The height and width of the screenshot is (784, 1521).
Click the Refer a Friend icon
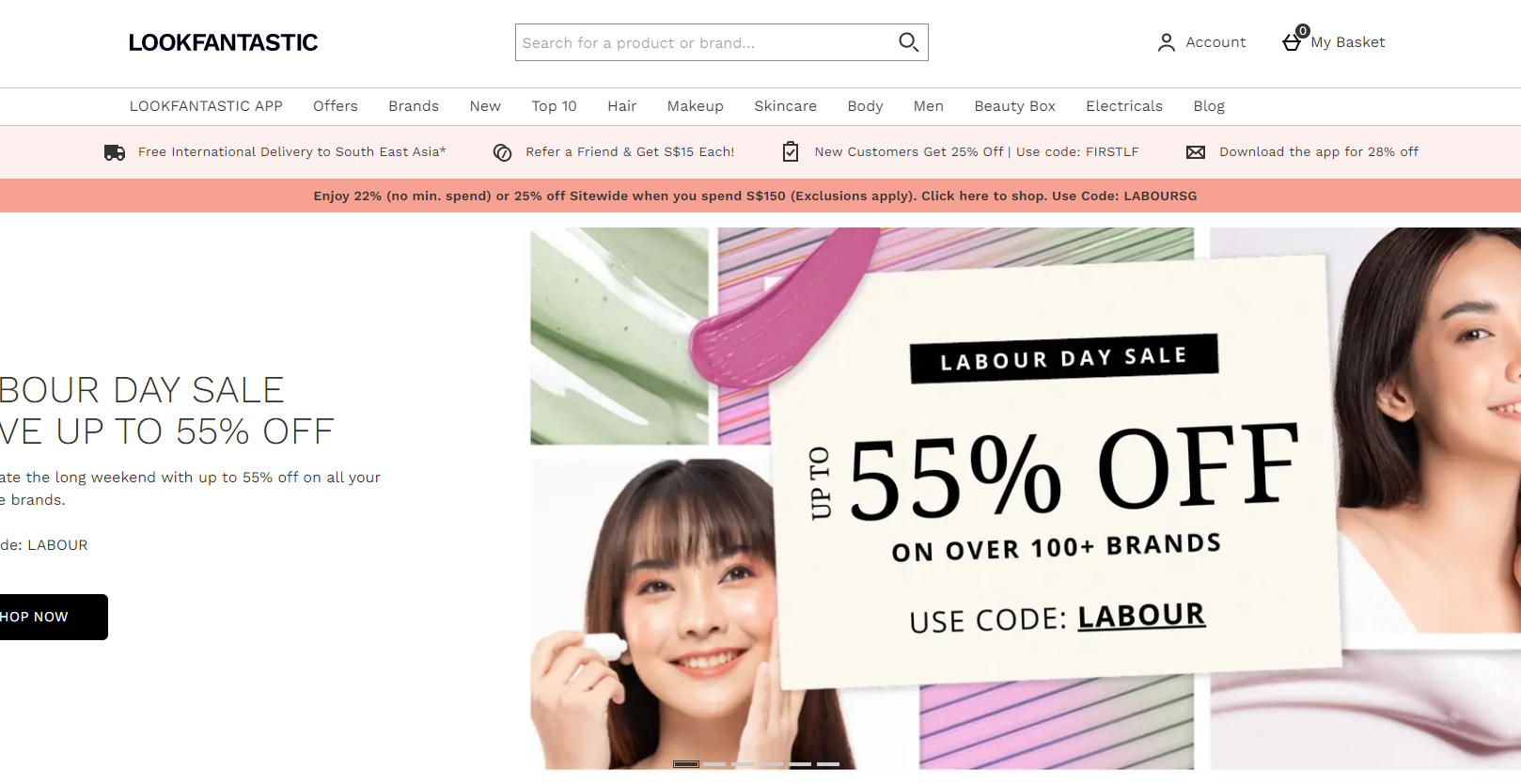point(503,152)
